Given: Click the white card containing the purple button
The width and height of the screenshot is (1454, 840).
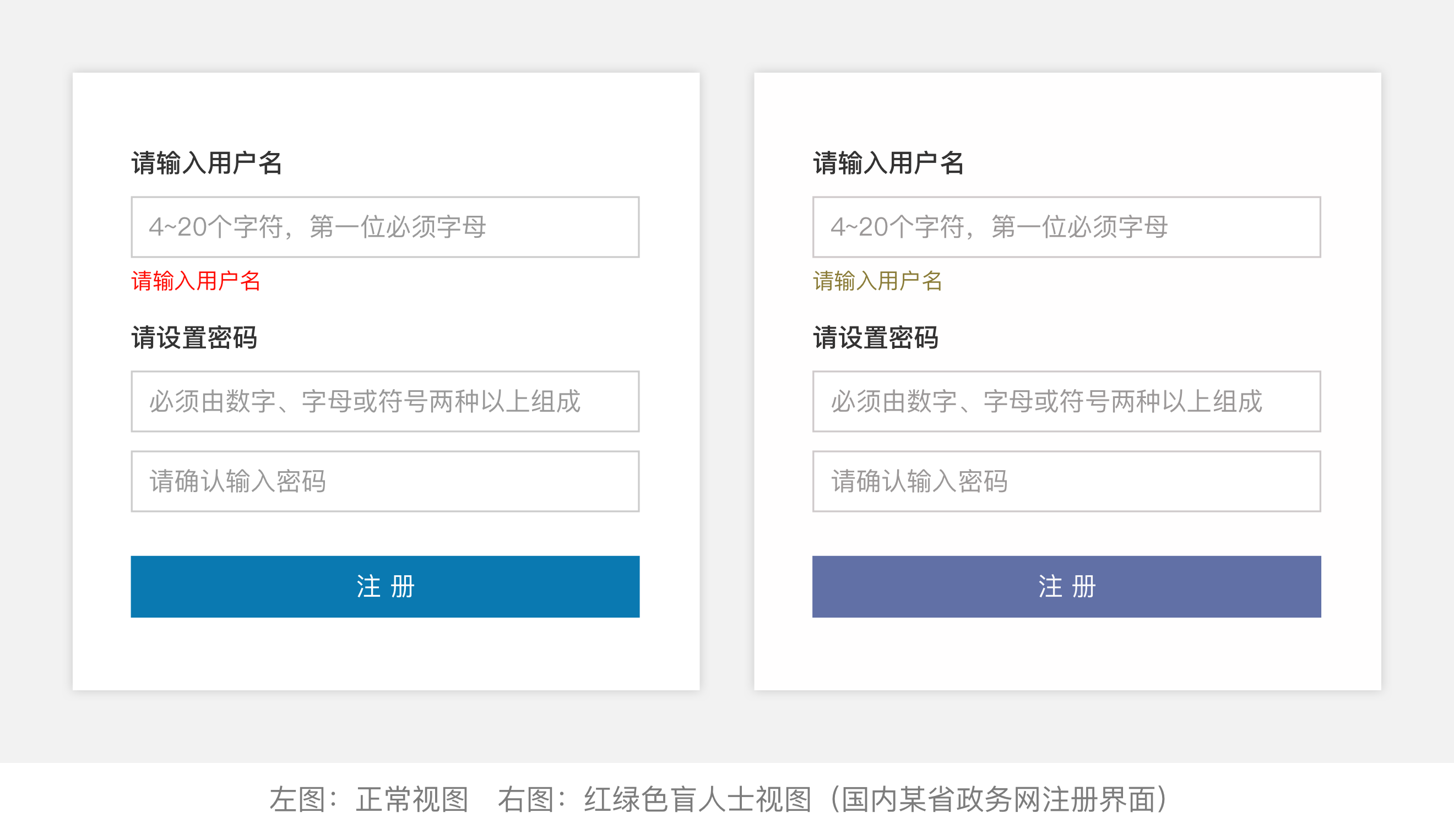Looking at the screenshot, I should pos(1067,654).
